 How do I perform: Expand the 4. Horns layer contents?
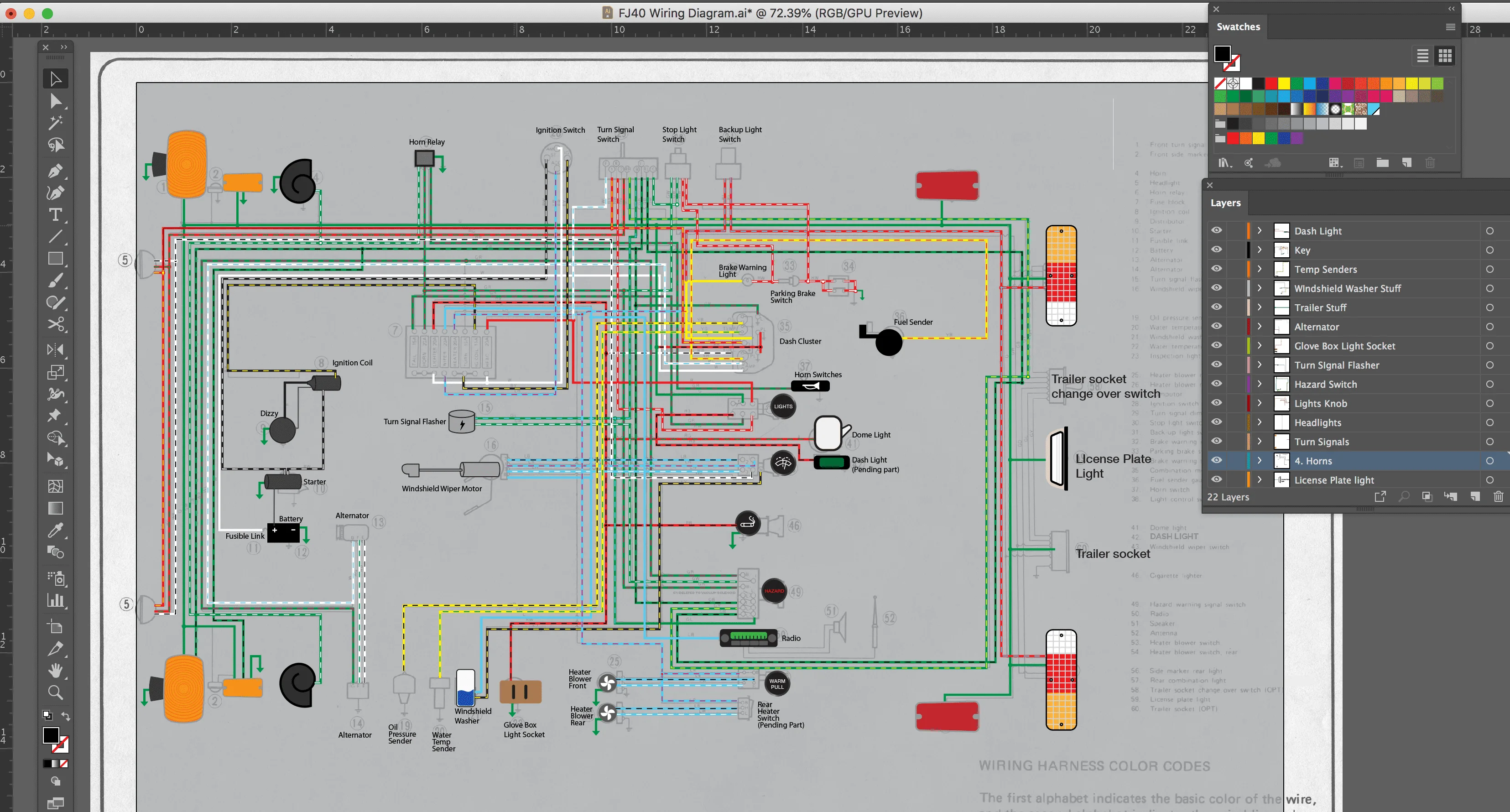click(1259, 461)
